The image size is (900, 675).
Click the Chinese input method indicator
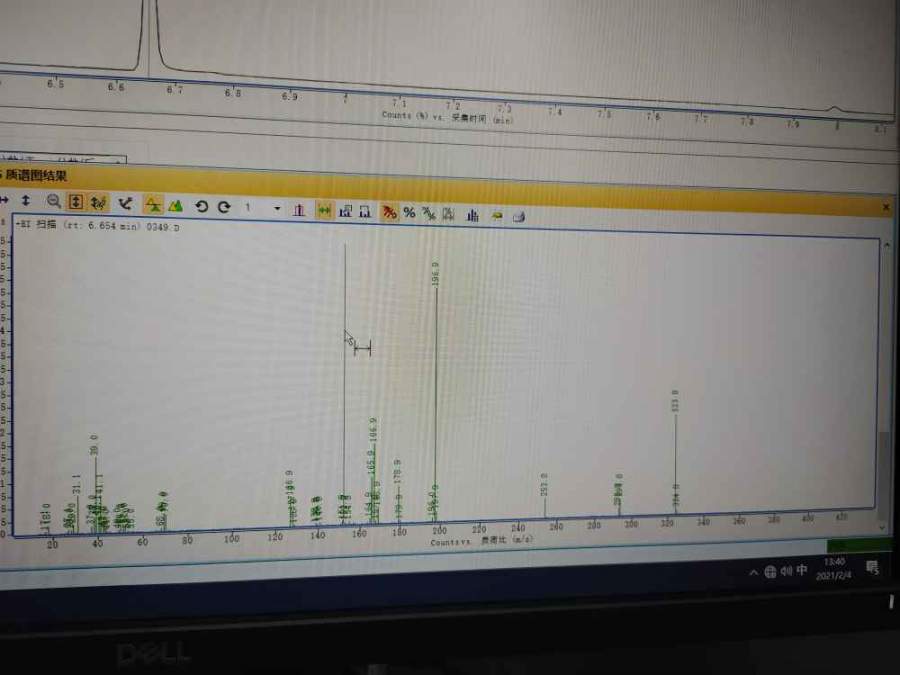pyautogui.click(x=802, y=569)
